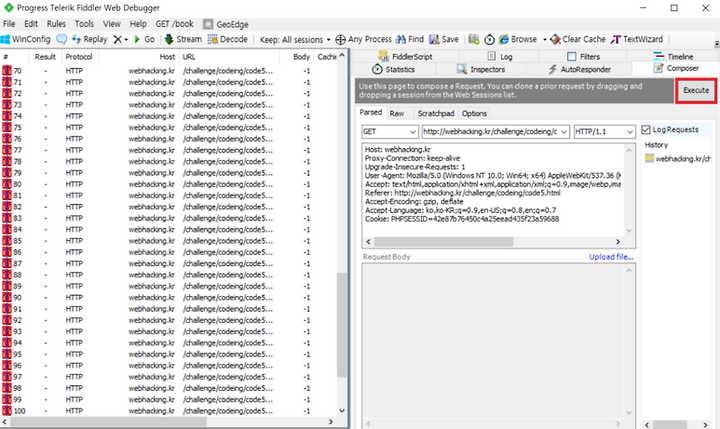Image resolution: width=720 pixels, height=429 pixels.
Task: Click the Clear Cache toolbar icon
Action: click(555, 40)
